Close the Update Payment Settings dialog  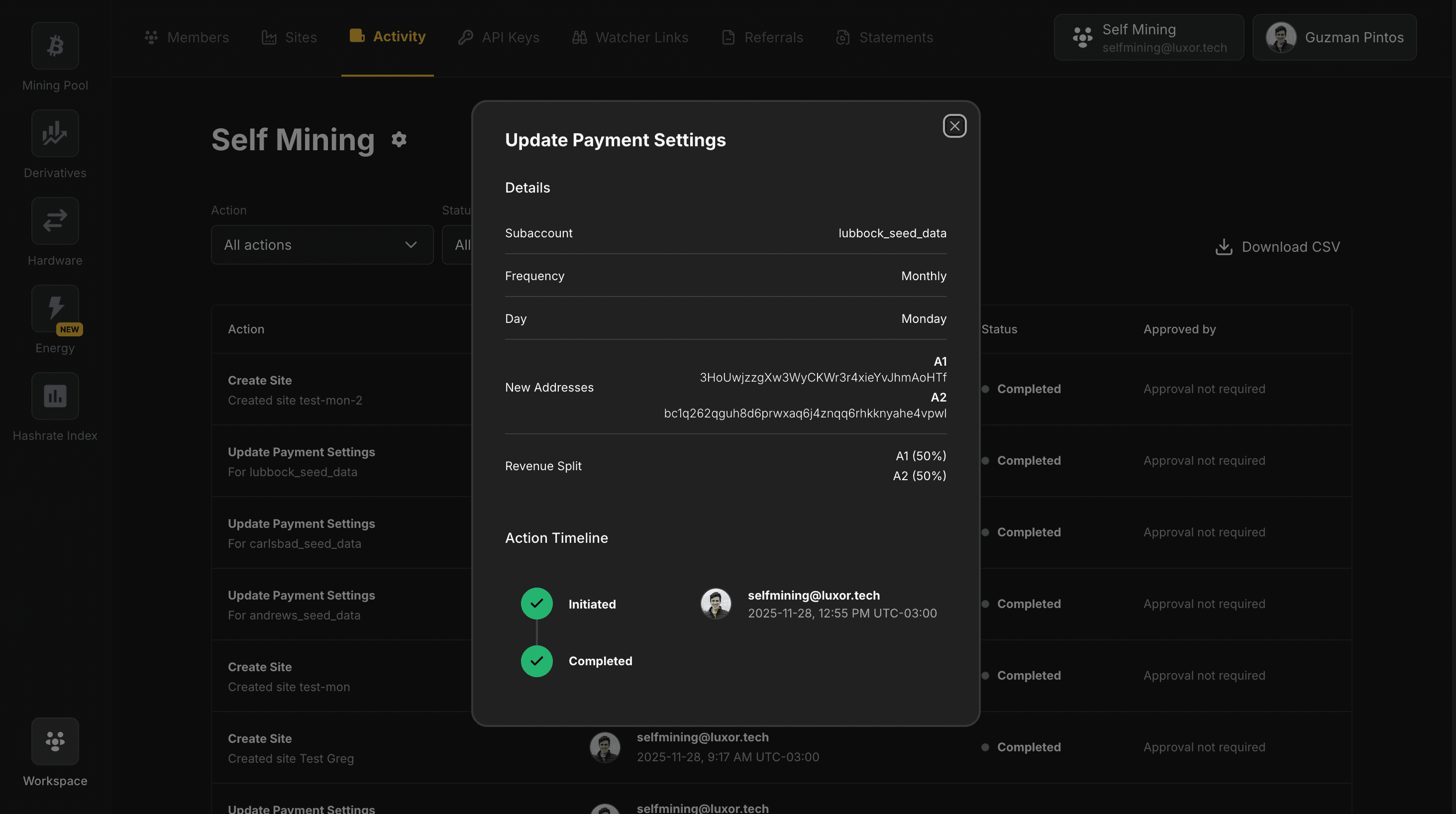pos(954,125)
